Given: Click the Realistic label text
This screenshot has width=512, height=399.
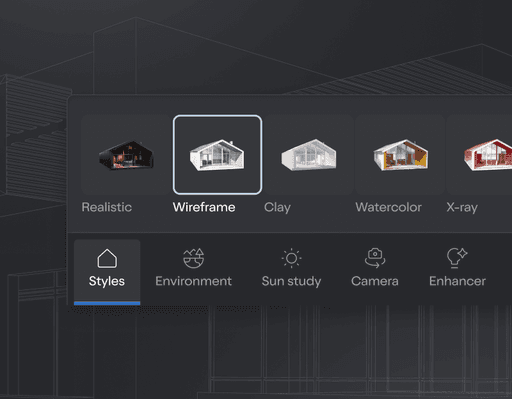Looking at the screenshot, I should [107, 207].
